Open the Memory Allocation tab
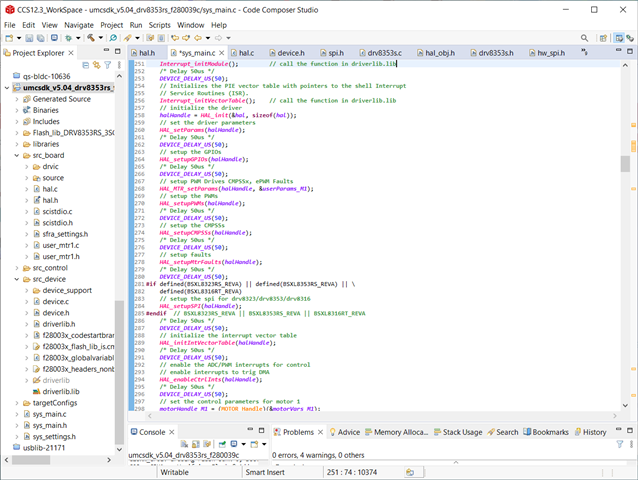This screenshot has width=638, height=480. 397,432
